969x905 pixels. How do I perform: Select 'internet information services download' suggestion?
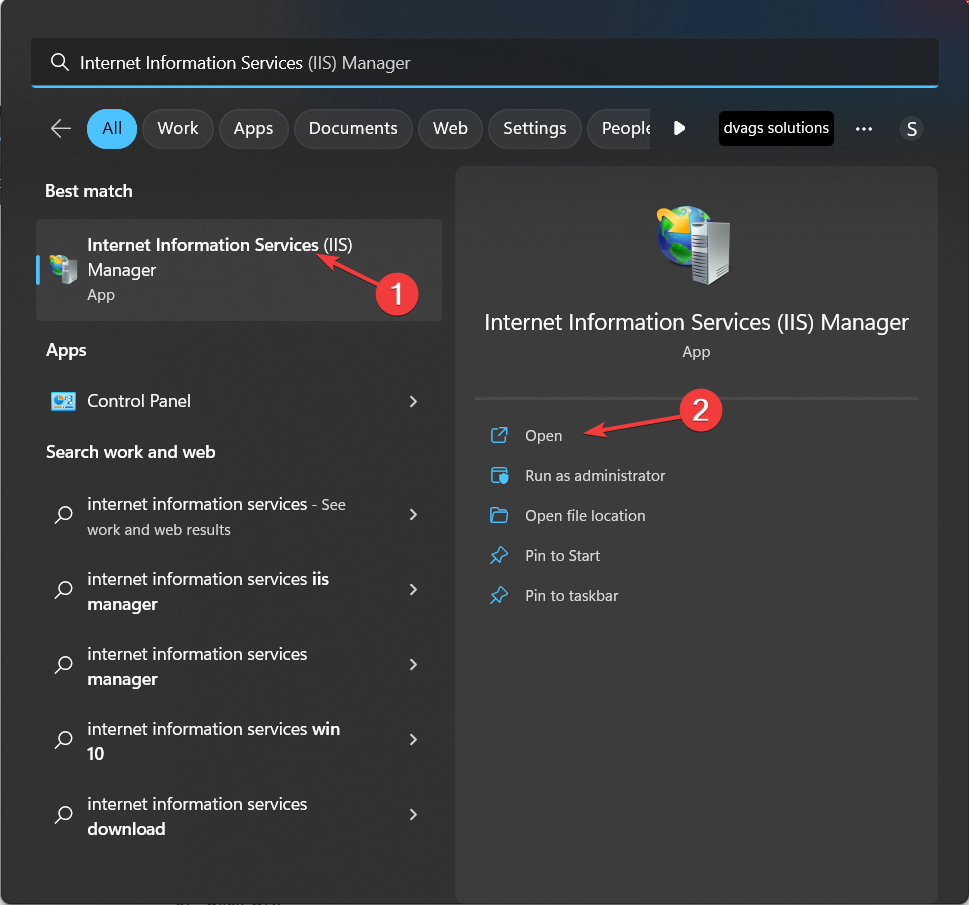(239, 816)
